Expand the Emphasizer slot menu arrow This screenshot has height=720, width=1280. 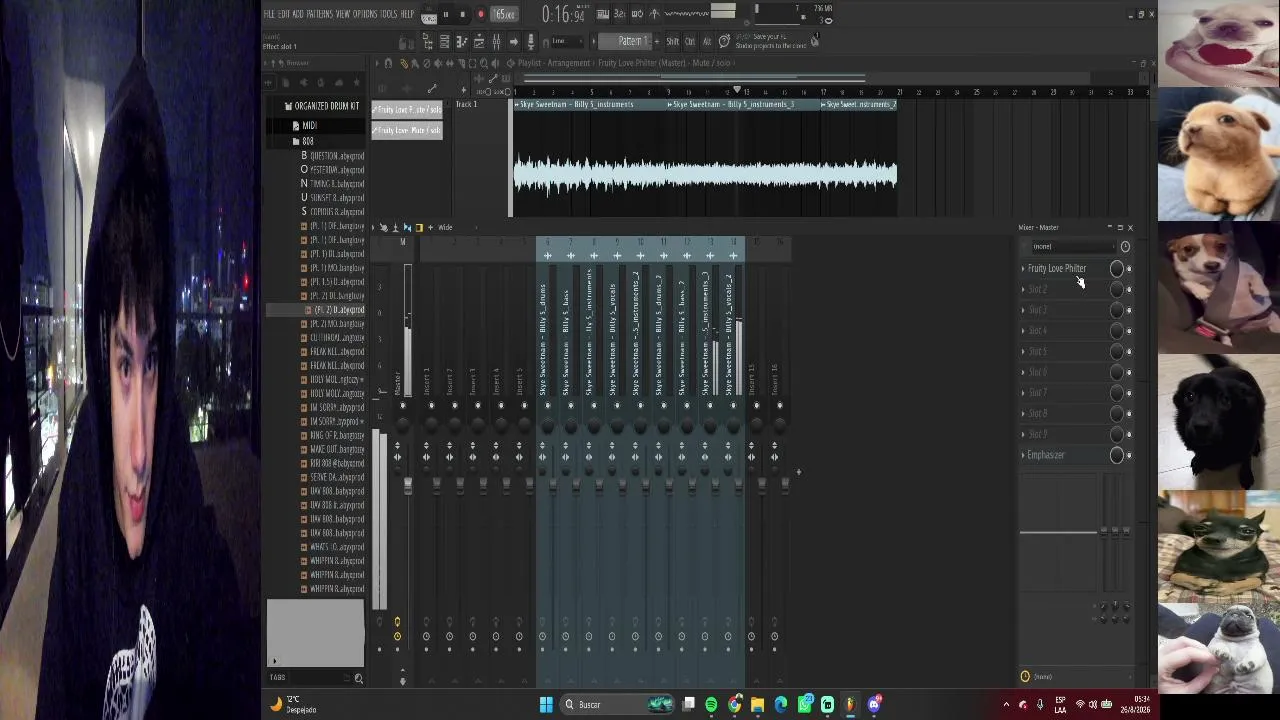[1023, 455]
